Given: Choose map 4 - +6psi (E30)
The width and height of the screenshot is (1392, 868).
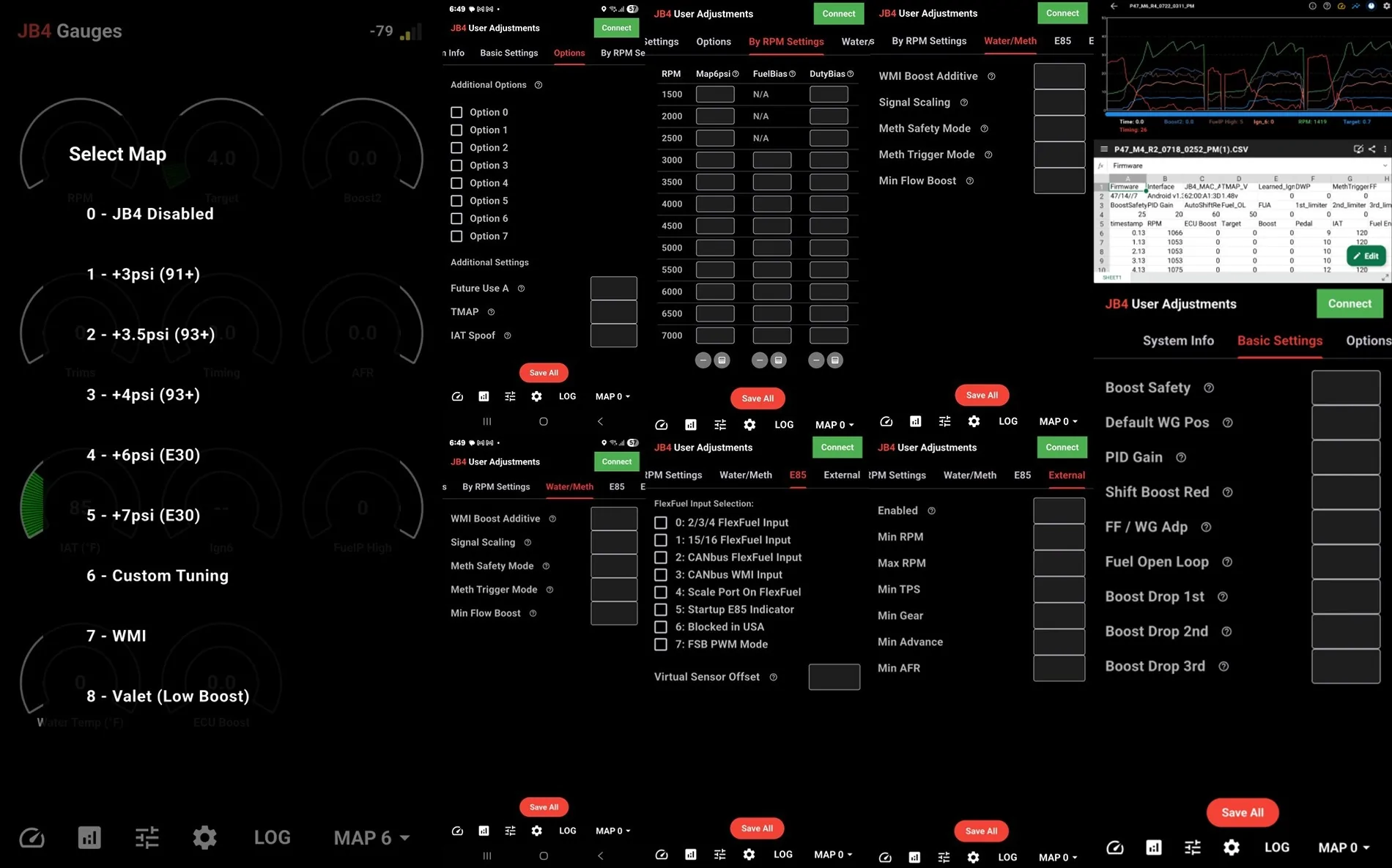Looking at the screenshot, I should click(144, 455).
